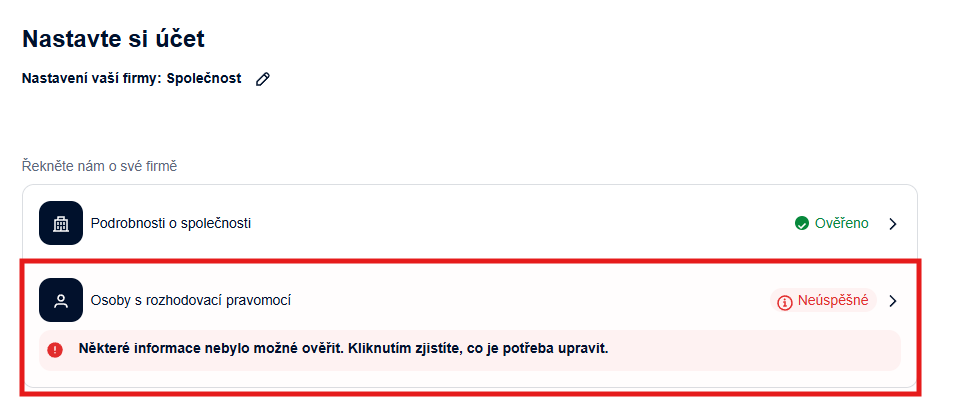Expand Osoby s rozhodovací pravomocí with its chevron
Image resolution: width=971 pixels, height=410 pixels.
tap(893, 300)
